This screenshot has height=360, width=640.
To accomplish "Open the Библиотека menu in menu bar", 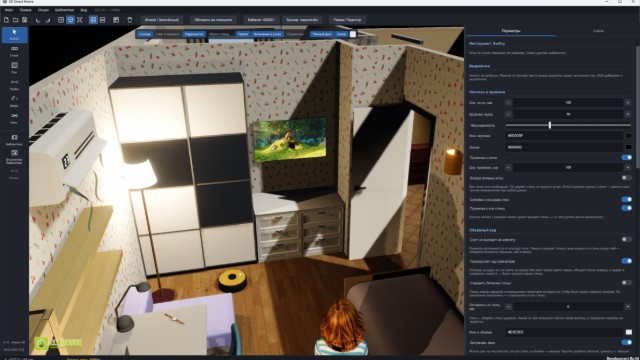I will coord(64,10).
